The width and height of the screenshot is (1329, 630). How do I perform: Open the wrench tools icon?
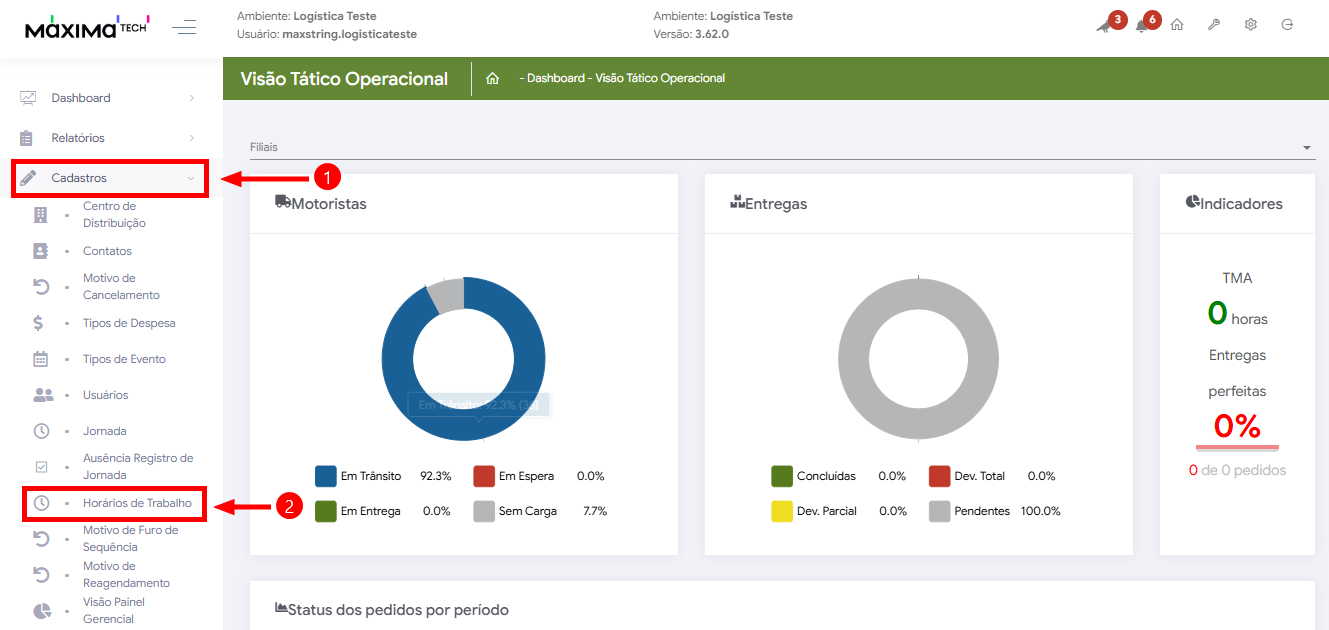1214,25
